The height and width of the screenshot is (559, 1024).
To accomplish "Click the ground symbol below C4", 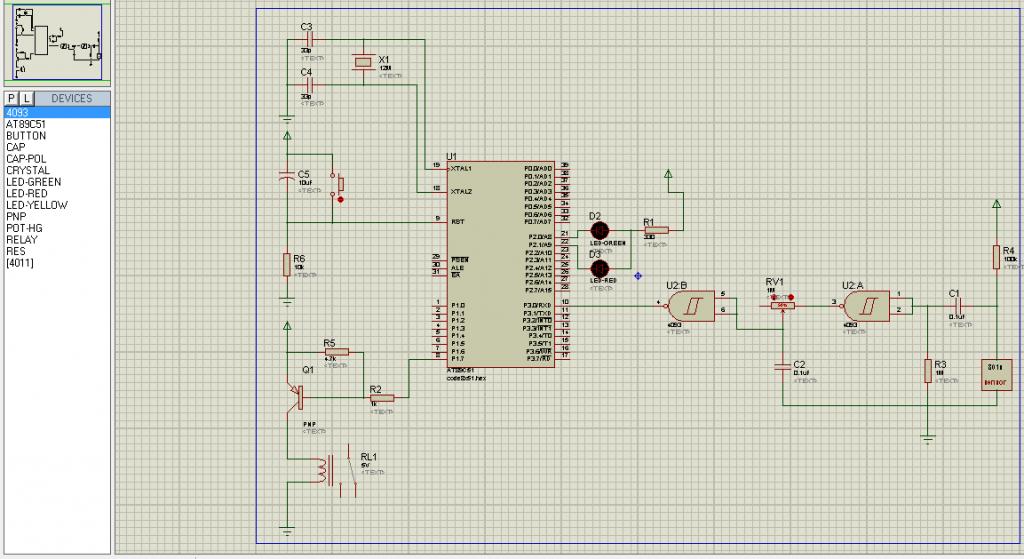I will [287, 119].
